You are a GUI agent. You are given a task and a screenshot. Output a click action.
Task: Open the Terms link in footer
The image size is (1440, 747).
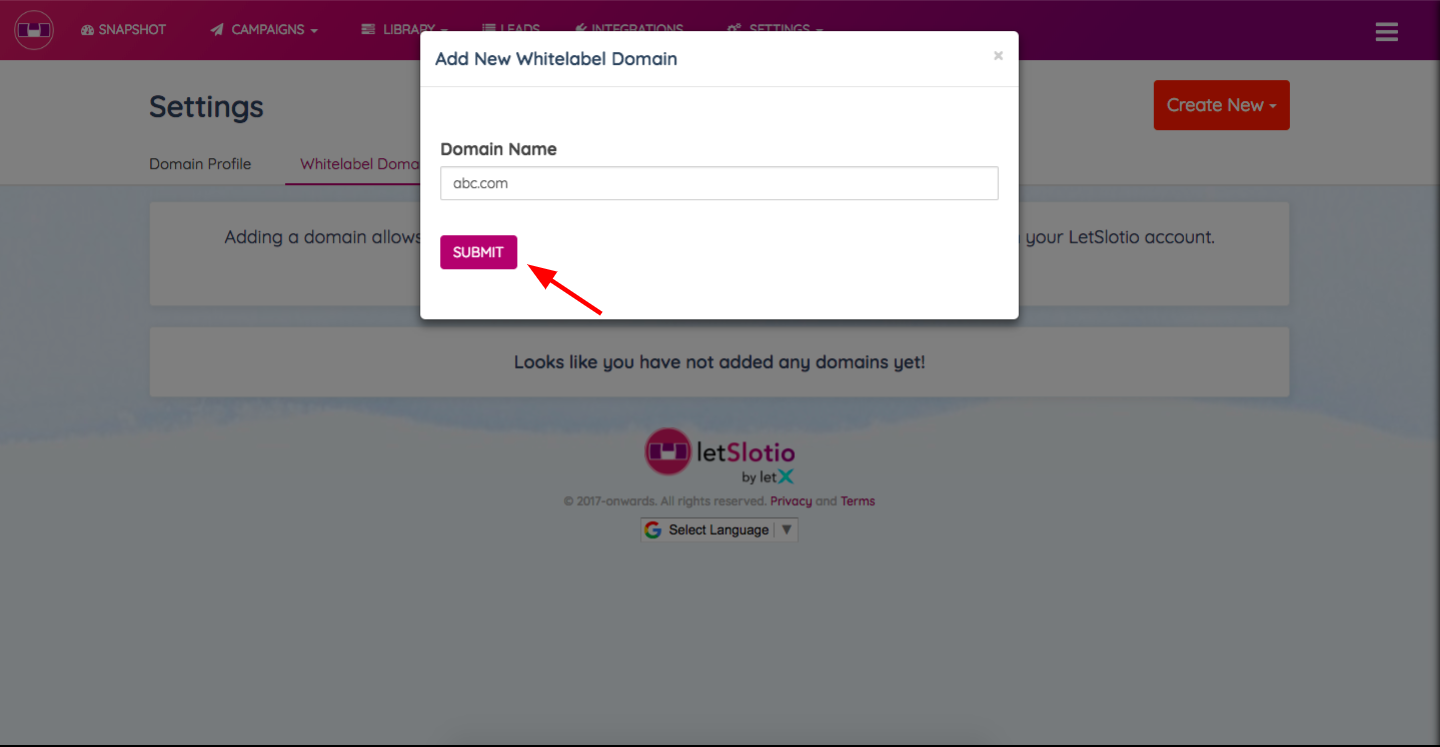click(858, 501)
